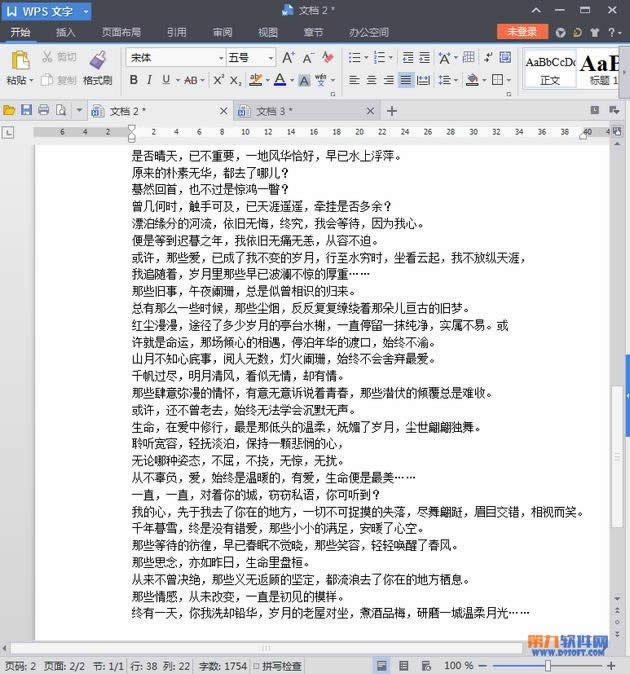Collapse the ribbon with the caret button
Screen dimensions: 630x674
click(x=536, y=10)
